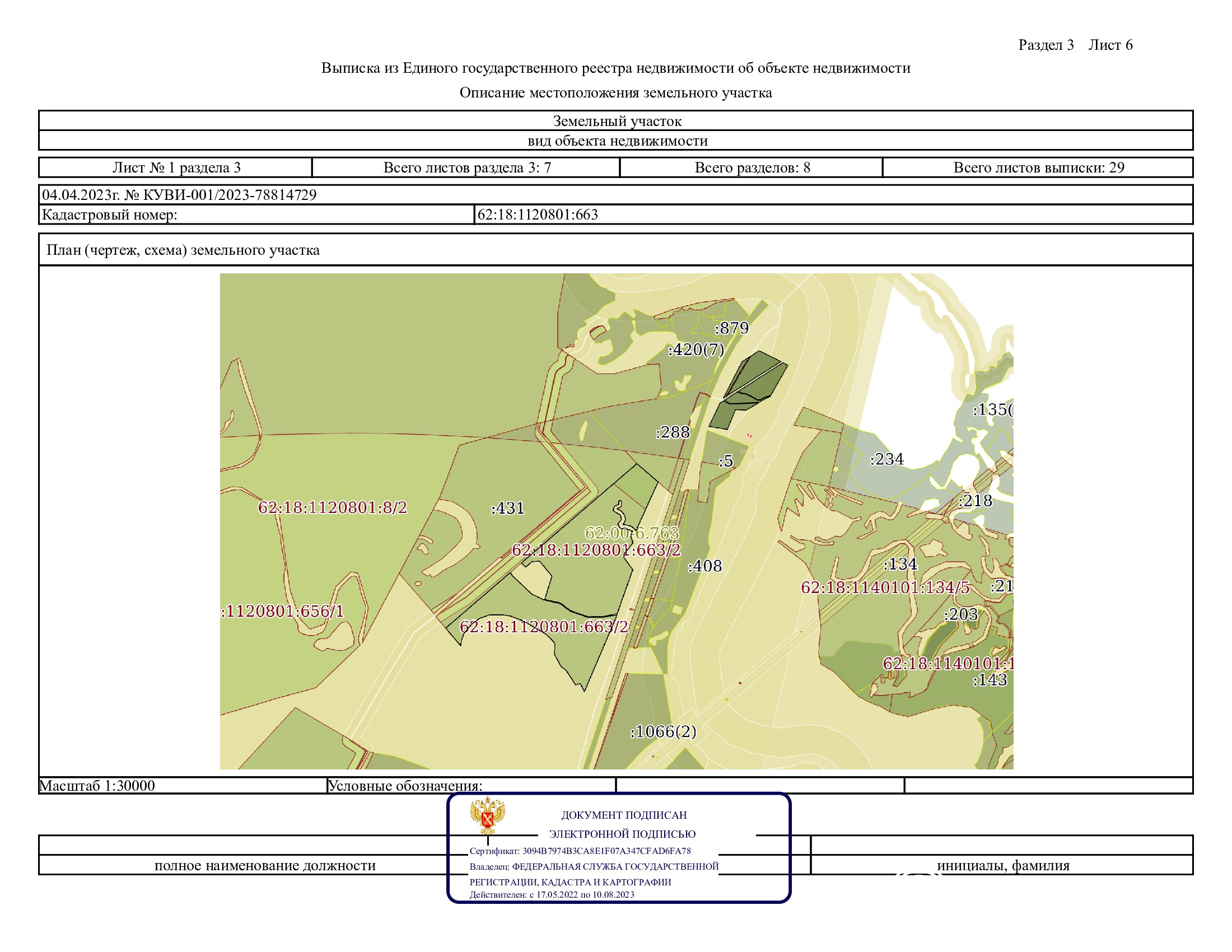Select subtitle "Описание местоположения земельного участка"
Viewport: 1232px width, 952px height.
[x=615, y=92]
